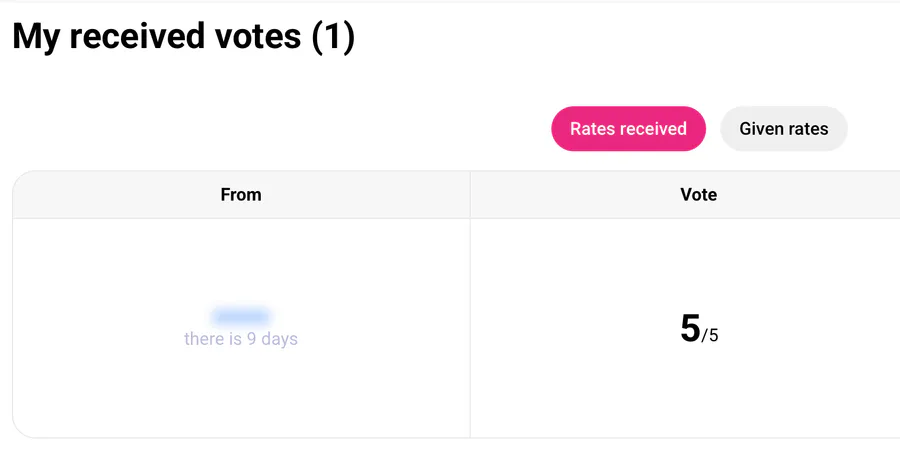Image resolution: width=900 pixels, height=454 pixels.
Task: Click the word "votes" in the title
Action: [258, 36]
